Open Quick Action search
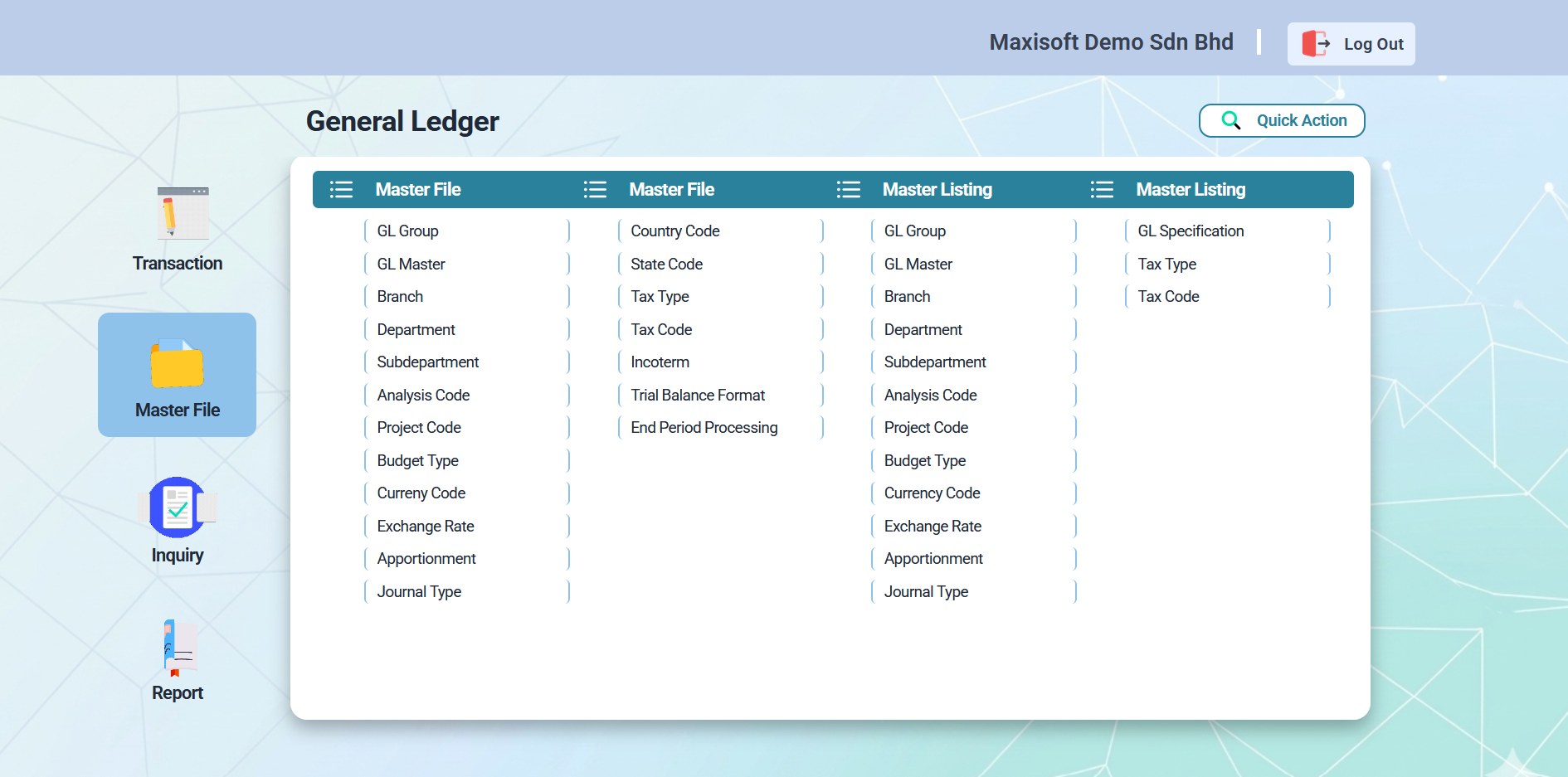 coord(1282,120)
